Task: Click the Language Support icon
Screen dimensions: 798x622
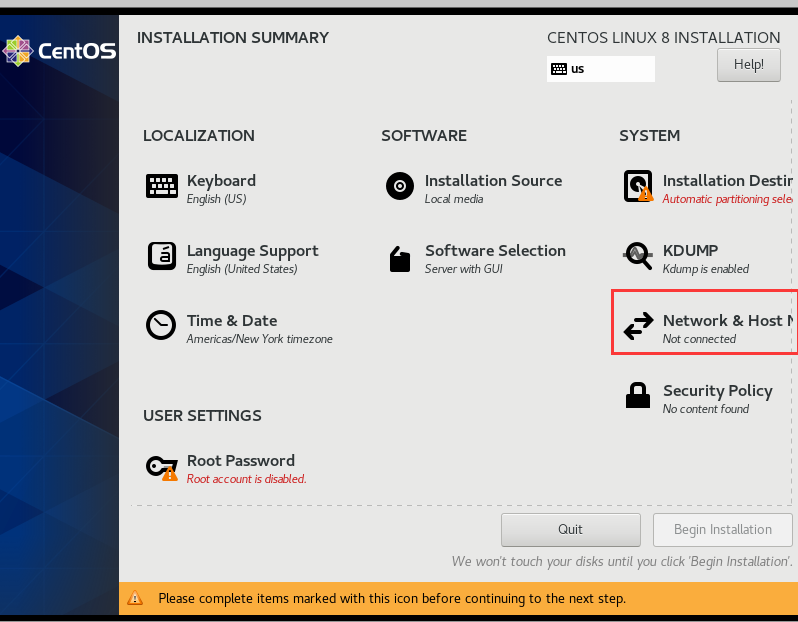Action: tap(162, 256)
